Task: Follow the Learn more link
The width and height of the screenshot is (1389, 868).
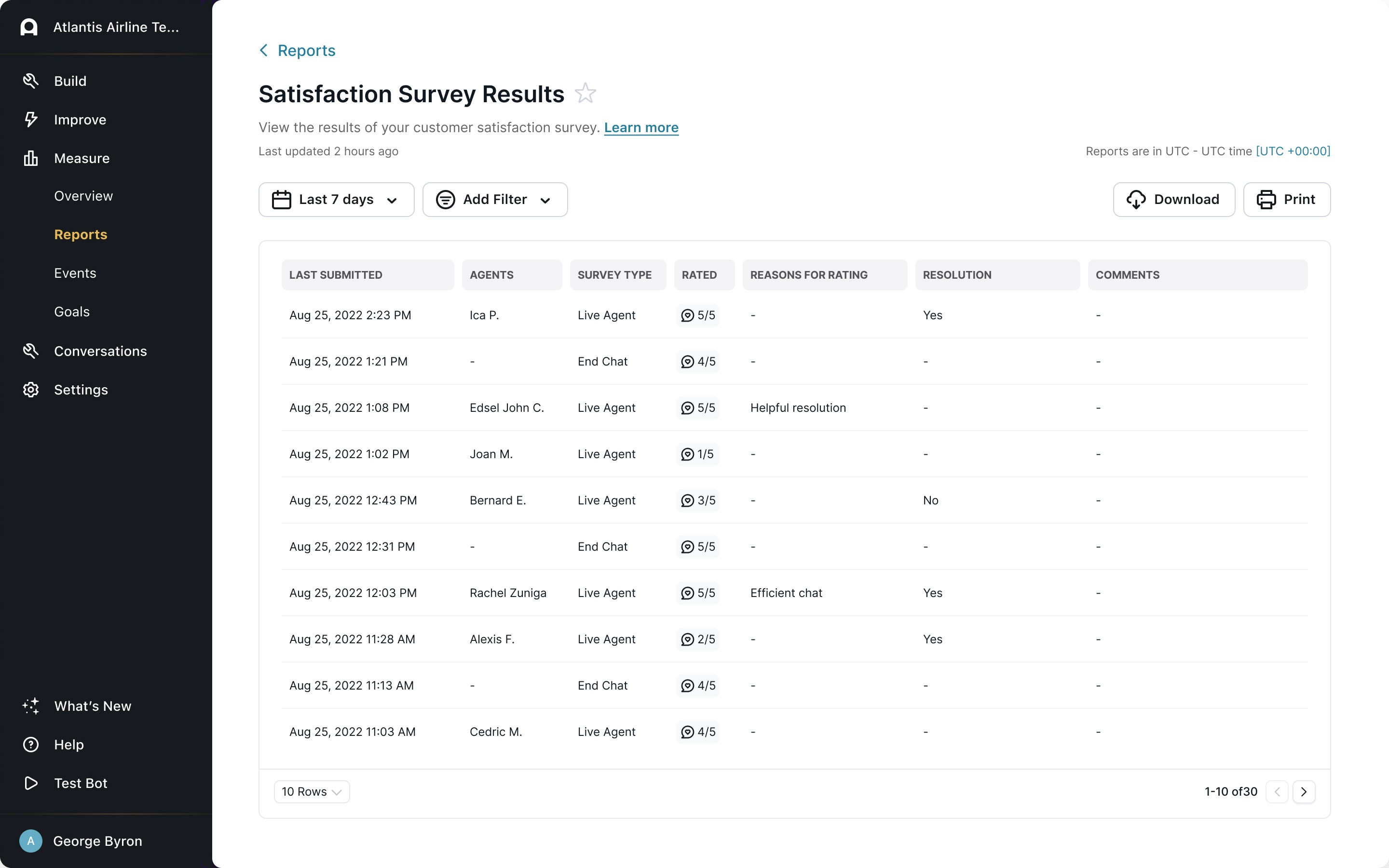Action: click(640, 127)
